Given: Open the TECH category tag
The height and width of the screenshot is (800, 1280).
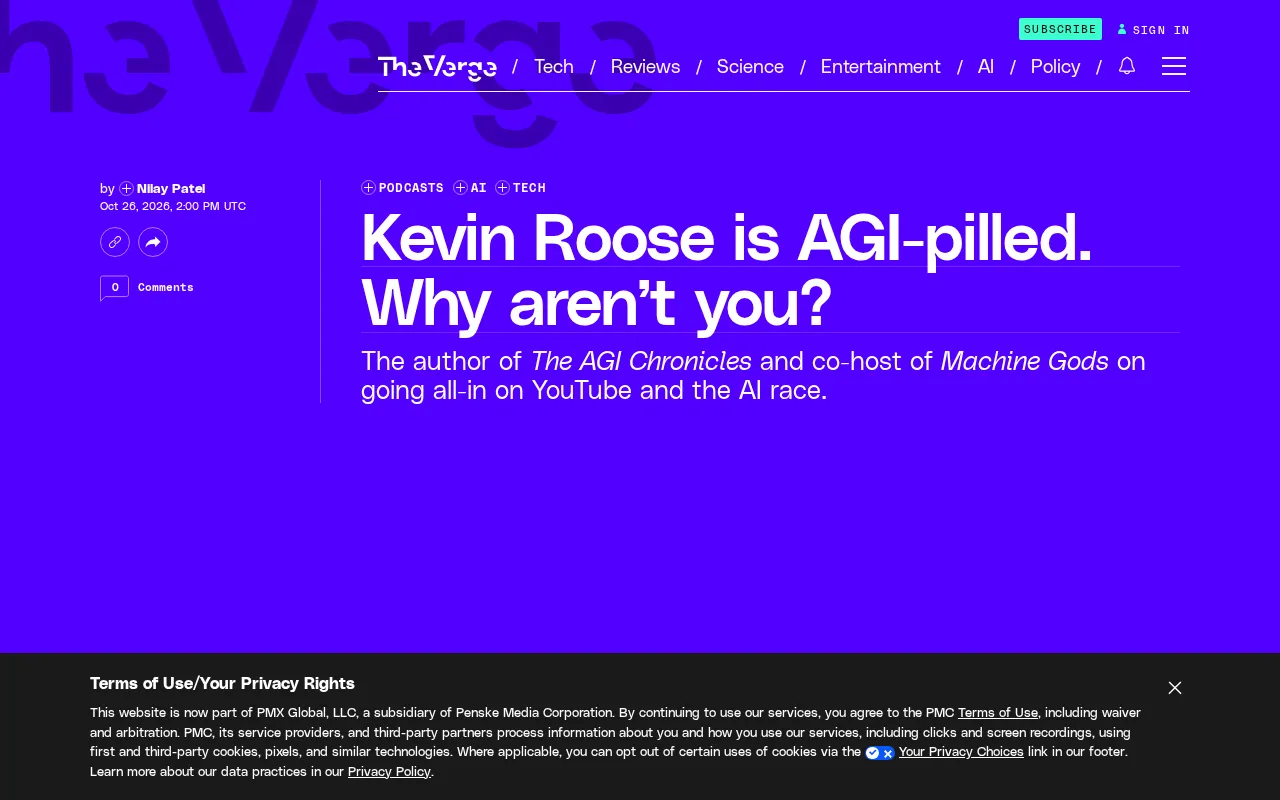Looking at the screenshot, I should click(x=529, y=188).
